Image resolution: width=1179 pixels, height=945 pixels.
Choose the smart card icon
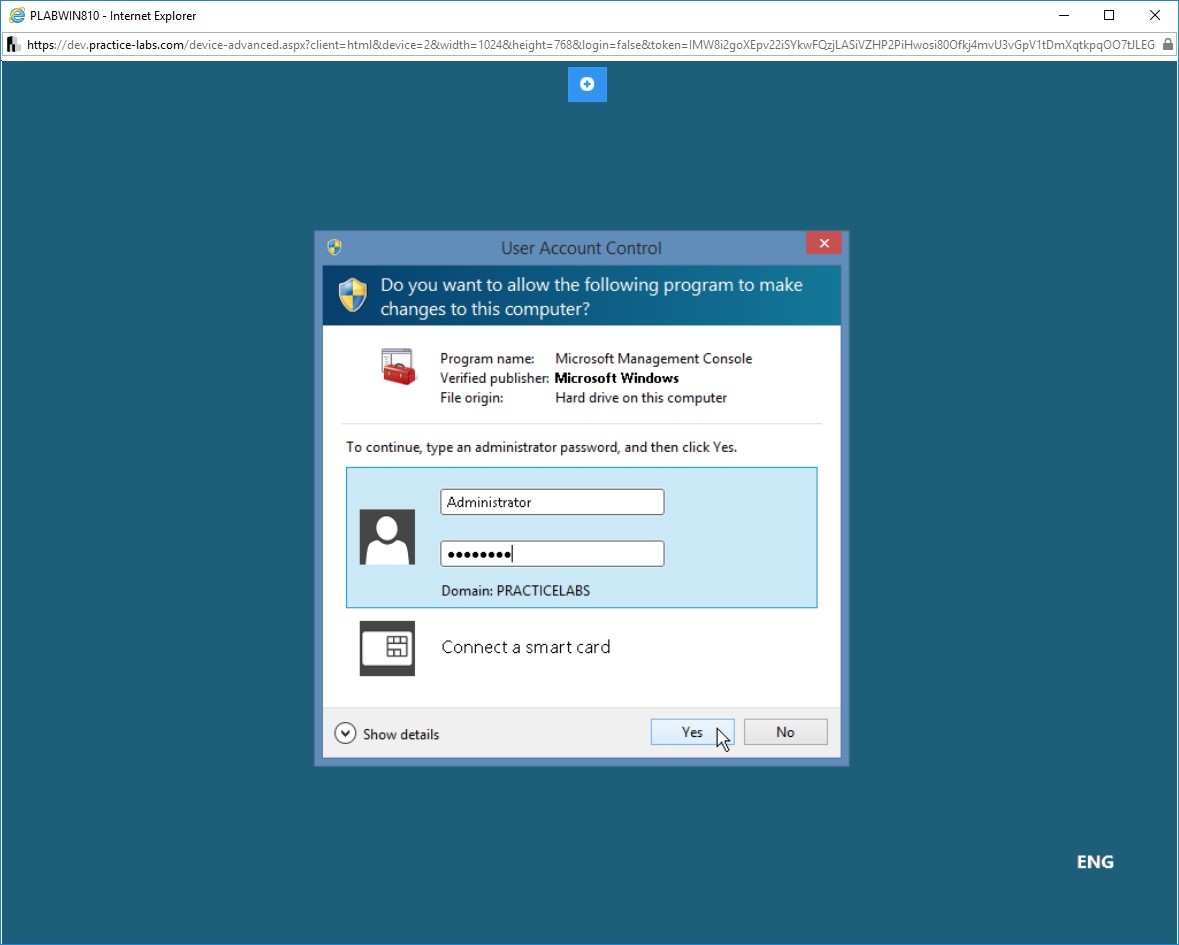[387, 648]
